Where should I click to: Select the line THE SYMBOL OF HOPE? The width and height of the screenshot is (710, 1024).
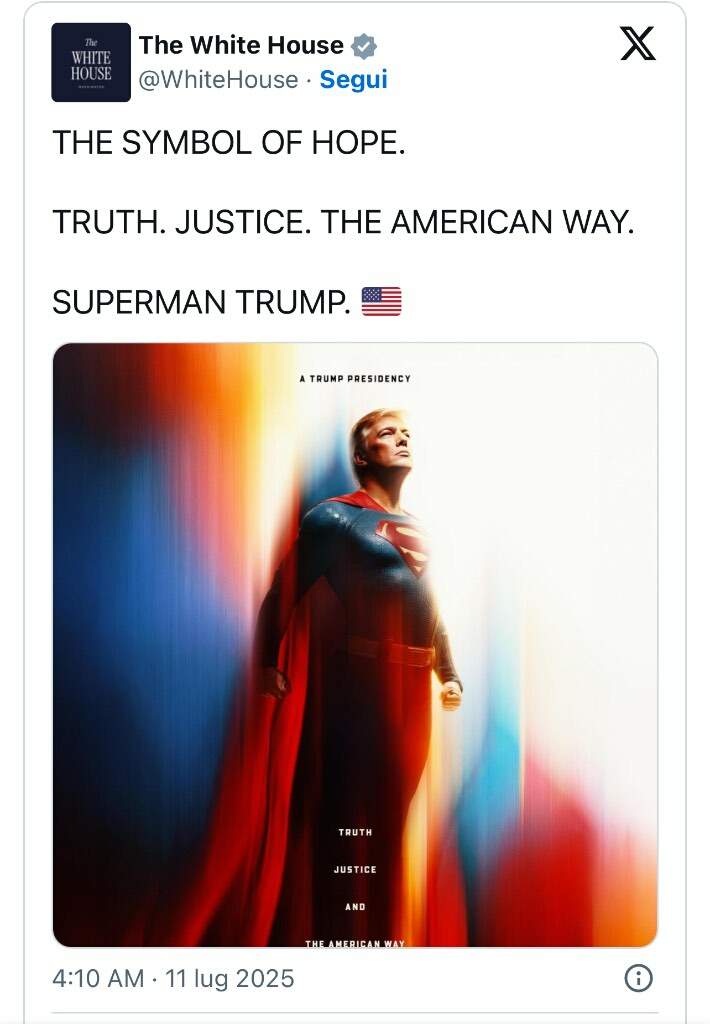point(229,143)
